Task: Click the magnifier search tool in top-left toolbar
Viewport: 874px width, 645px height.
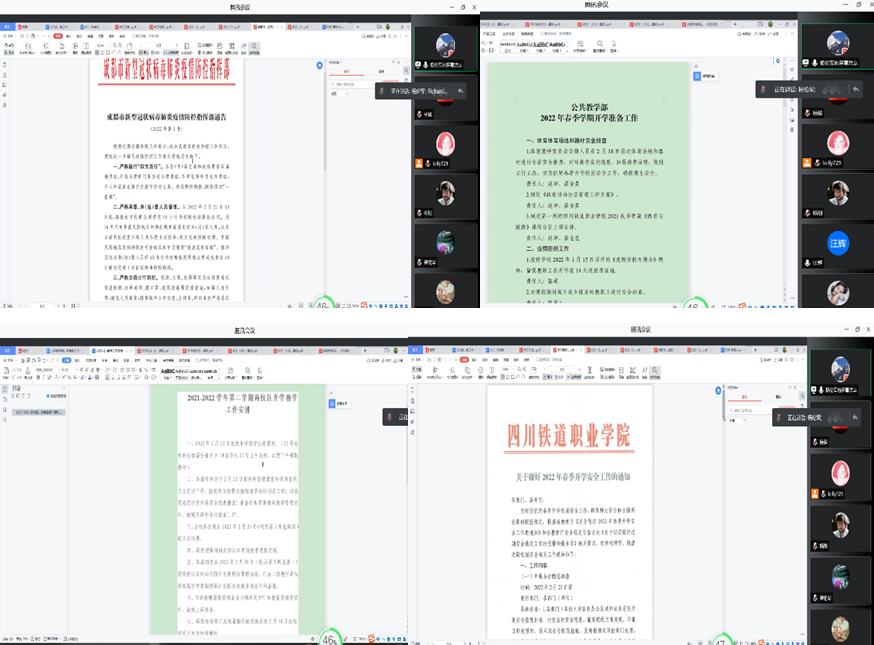Action: pyautogui.click(x=254, y=46)
